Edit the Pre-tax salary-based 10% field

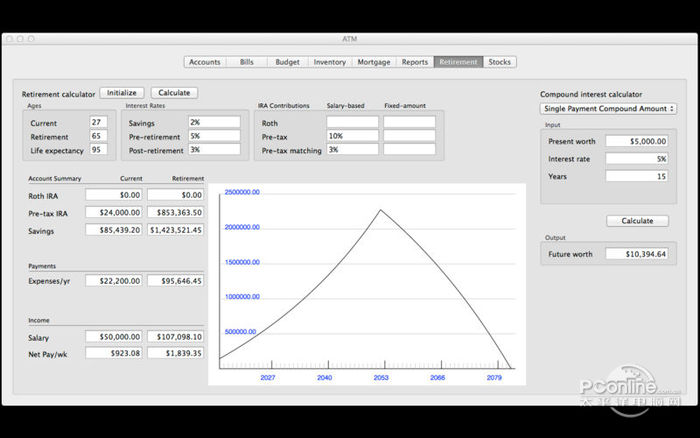[352, 136]
